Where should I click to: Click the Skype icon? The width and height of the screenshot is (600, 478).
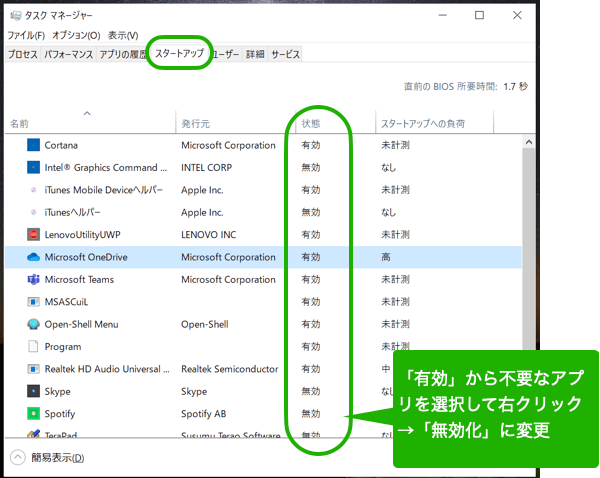(x=34, y=391)
